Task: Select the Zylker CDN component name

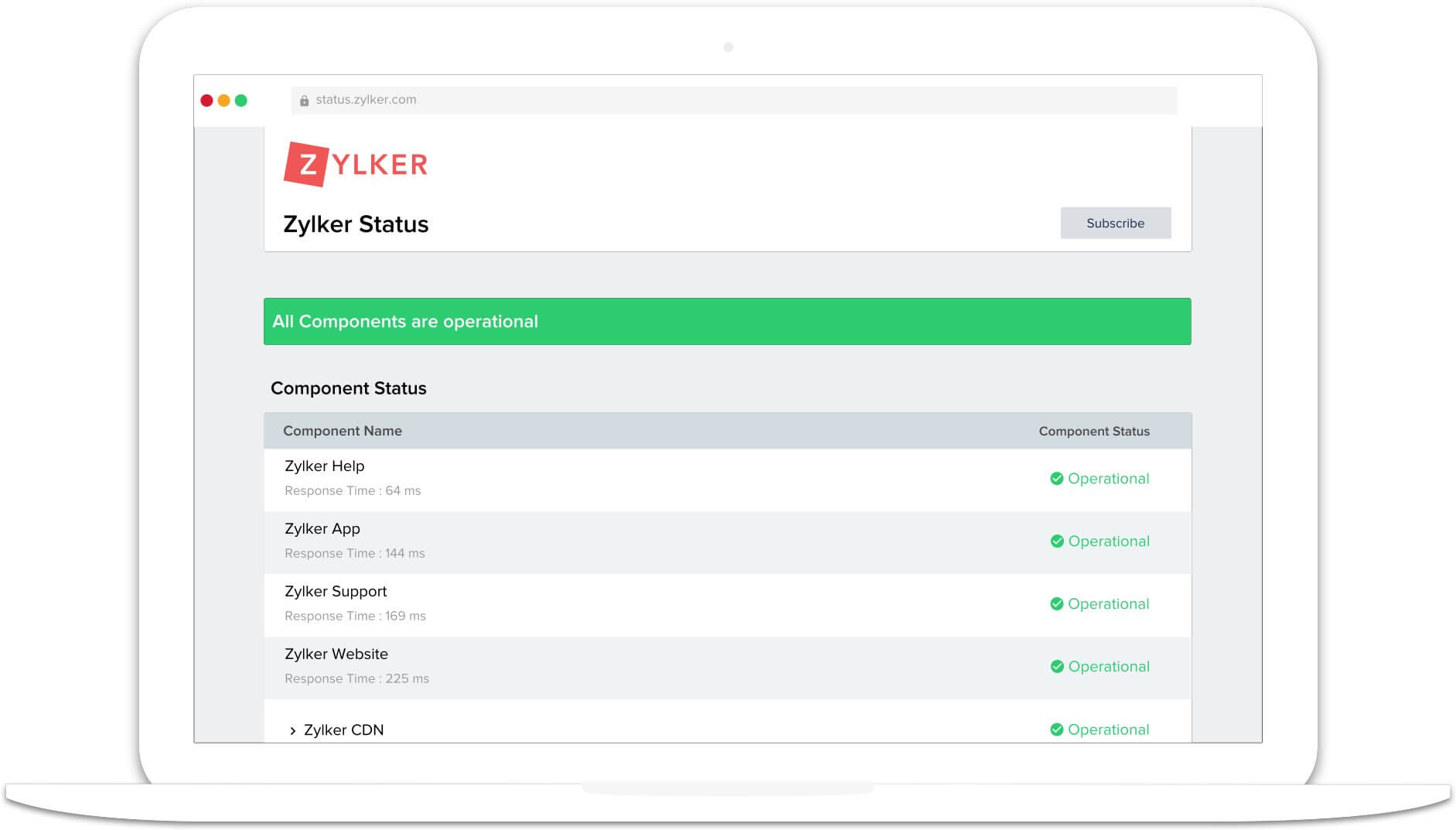Action: pyautogui.click(x=343, y=729)
